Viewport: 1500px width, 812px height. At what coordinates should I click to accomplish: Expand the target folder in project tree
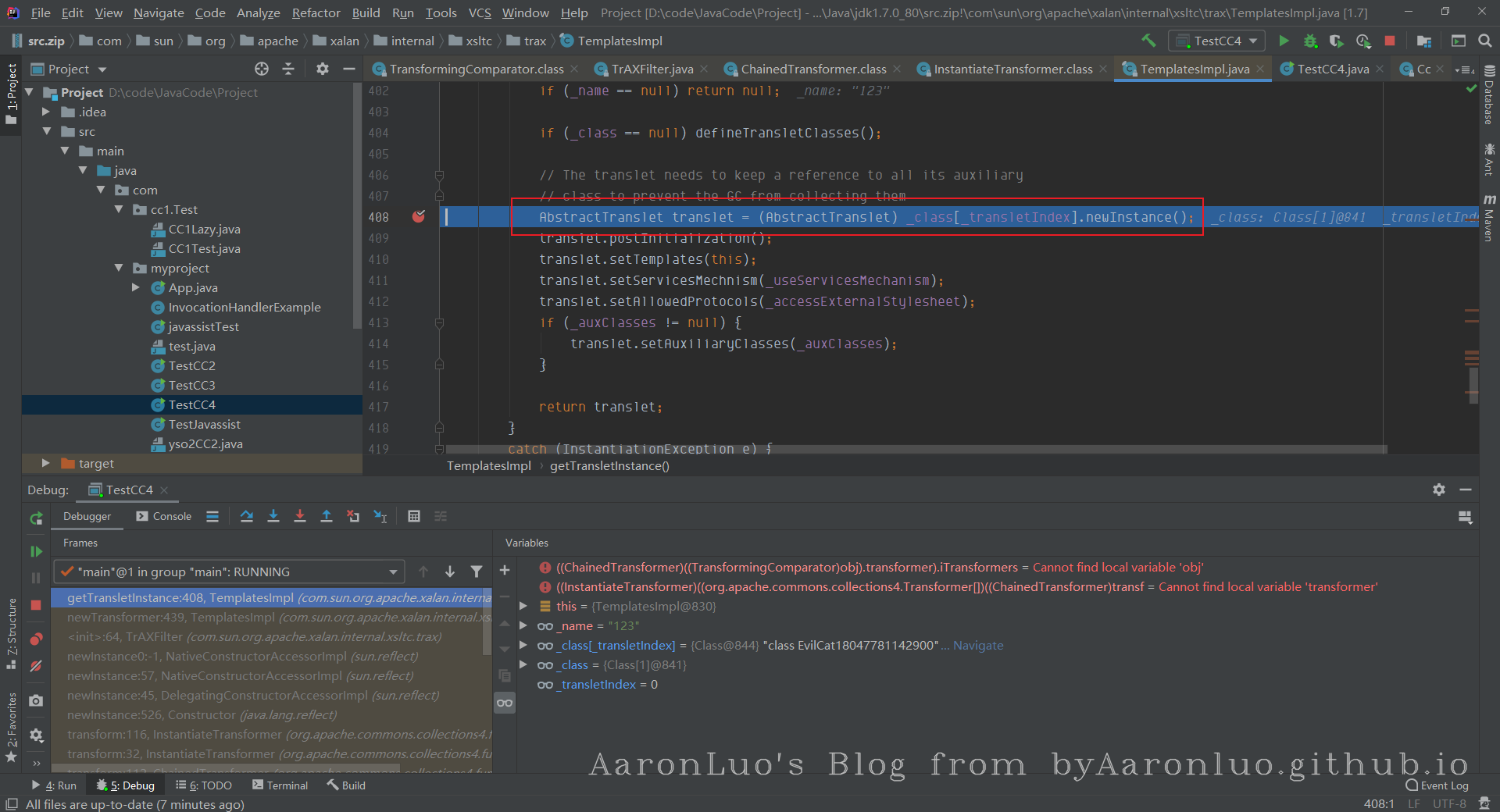(x=46, y=463)
